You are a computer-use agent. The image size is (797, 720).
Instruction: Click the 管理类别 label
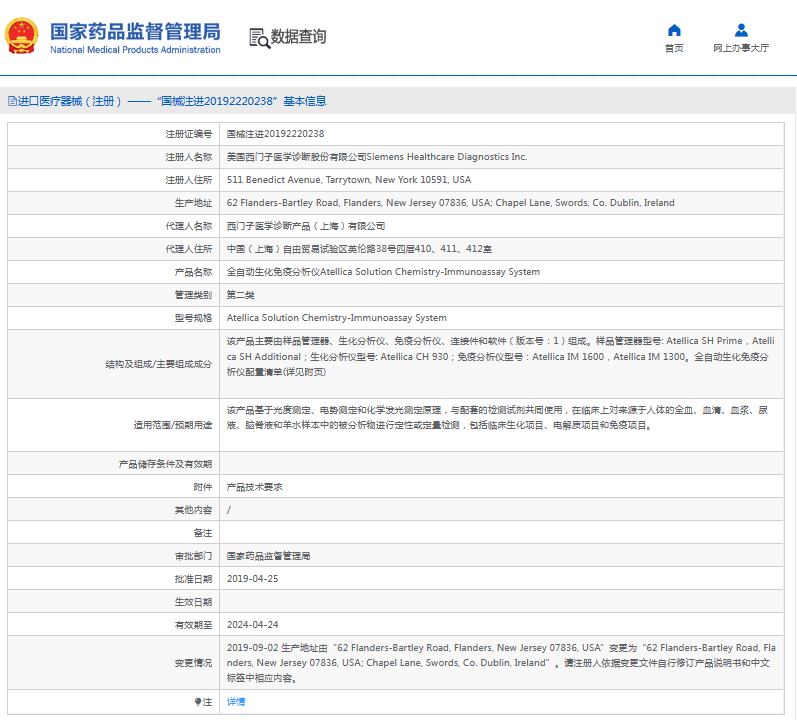pyautogui.click(x=193, y=295)
